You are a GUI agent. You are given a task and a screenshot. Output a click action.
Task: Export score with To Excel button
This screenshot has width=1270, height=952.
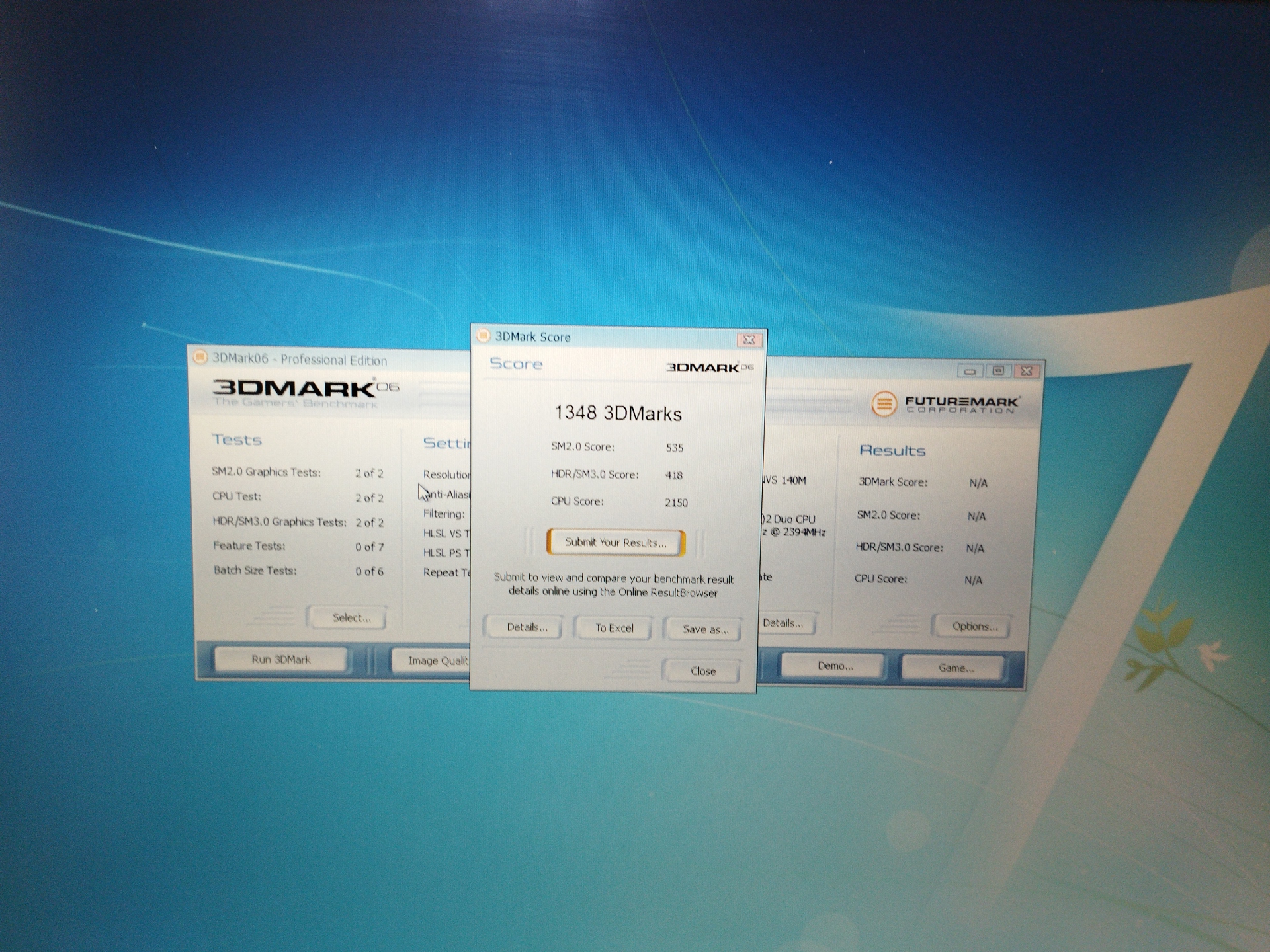coord(614,628)
